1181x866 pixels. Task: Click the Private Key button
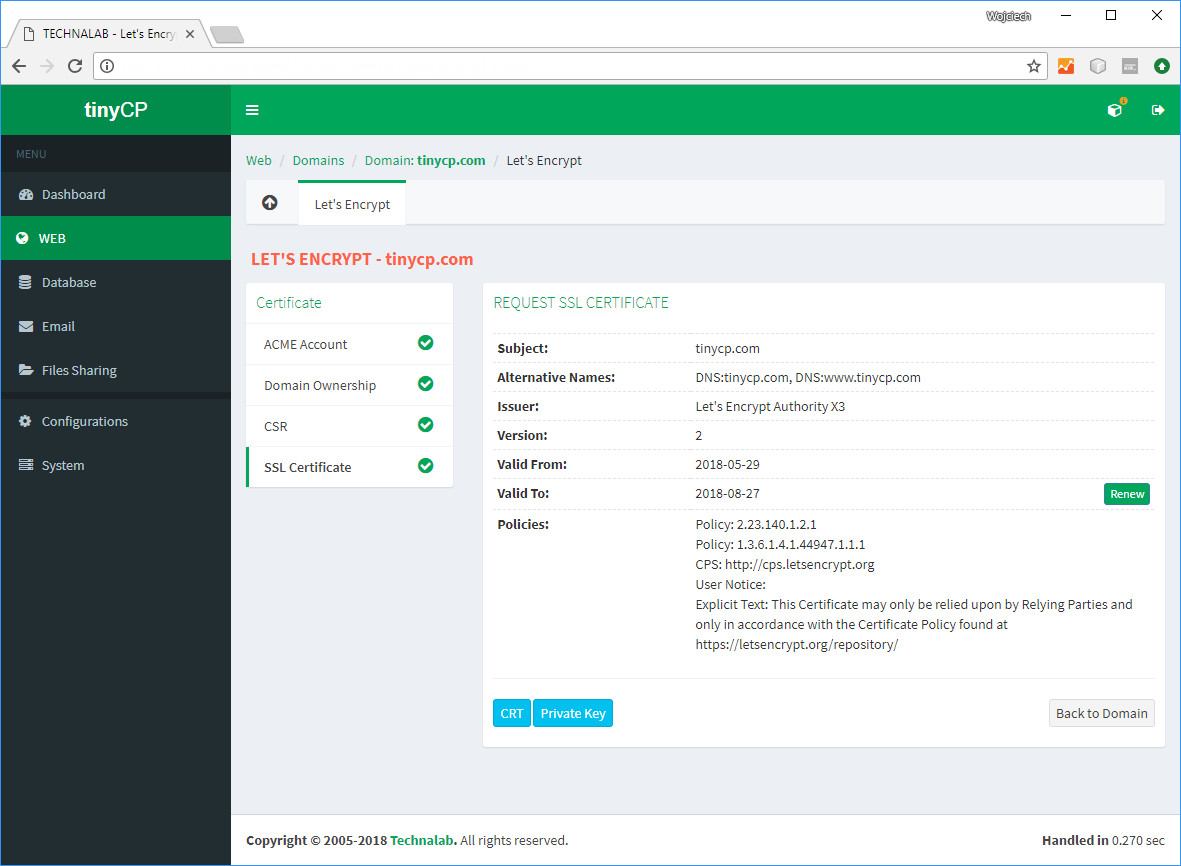click(572, 713)
